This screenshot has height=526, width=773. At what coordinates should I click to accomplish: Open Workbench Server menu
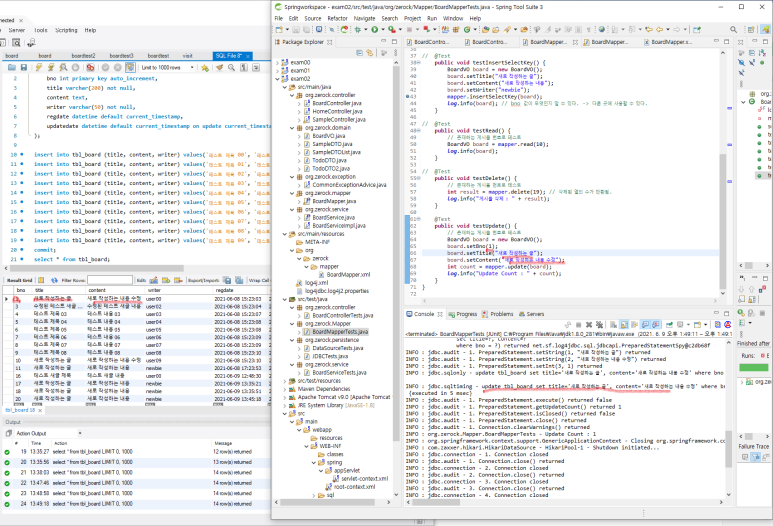(16, 30)
